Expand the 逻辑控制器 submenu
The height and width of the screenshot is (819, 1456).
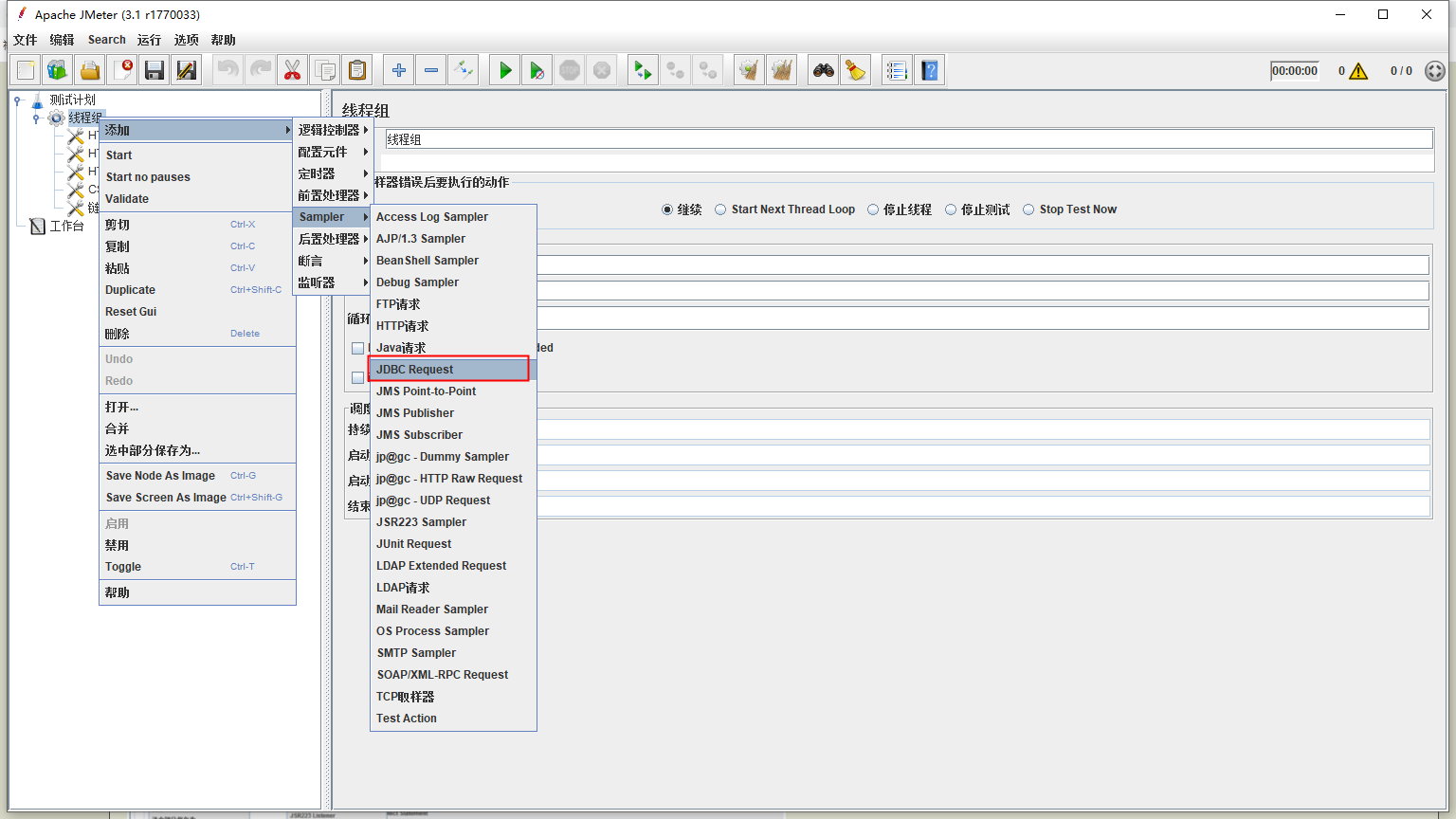333,130
